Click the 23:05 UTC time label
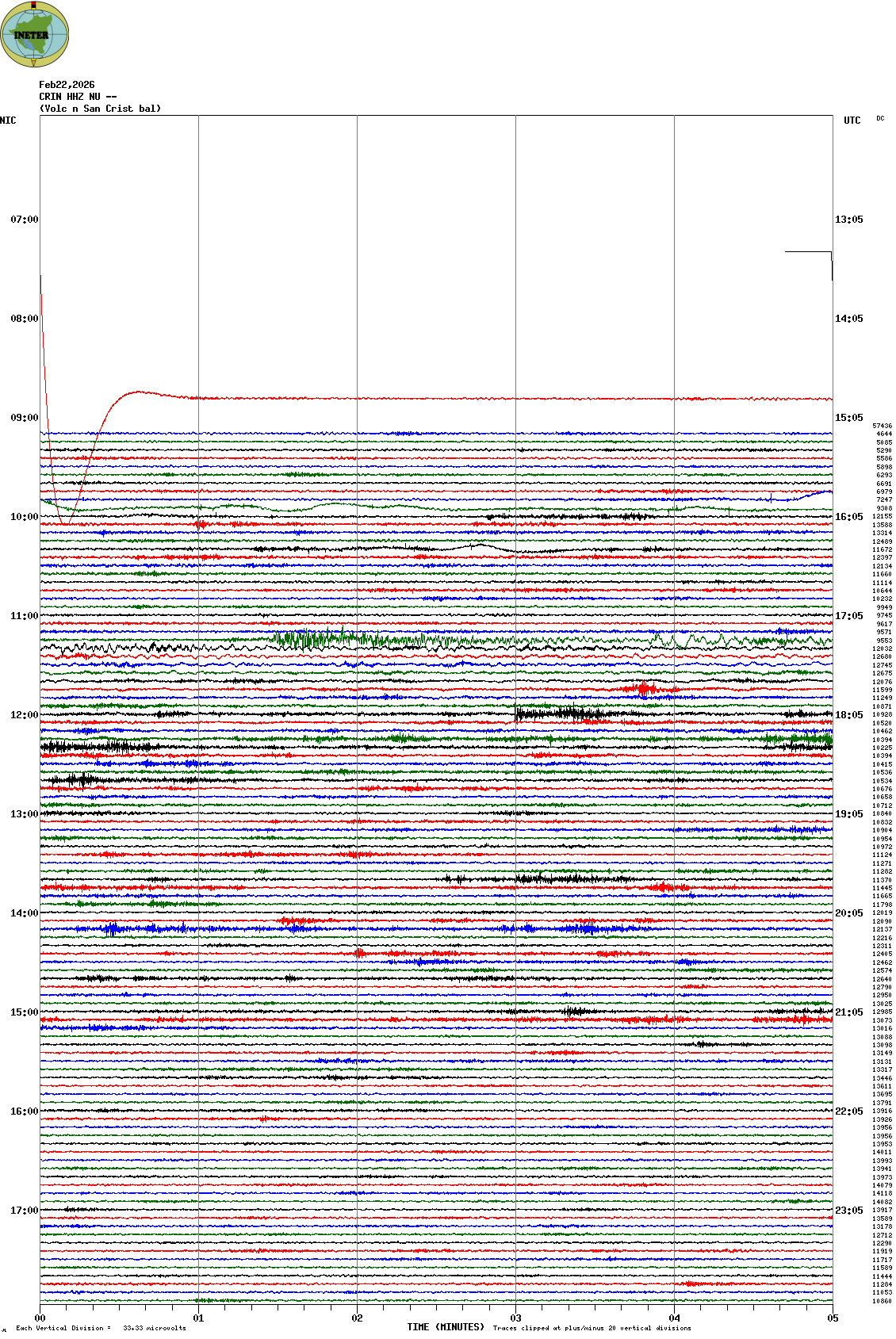 tap(848, 1211)
